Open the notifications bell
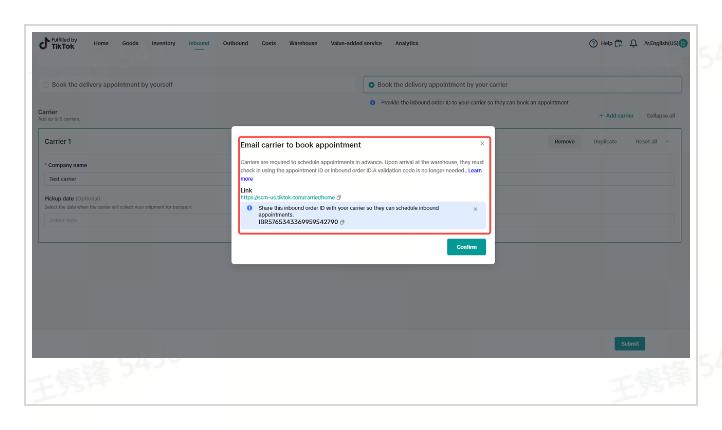The width and height of the screenshot is (722, 430). point(633,43)
